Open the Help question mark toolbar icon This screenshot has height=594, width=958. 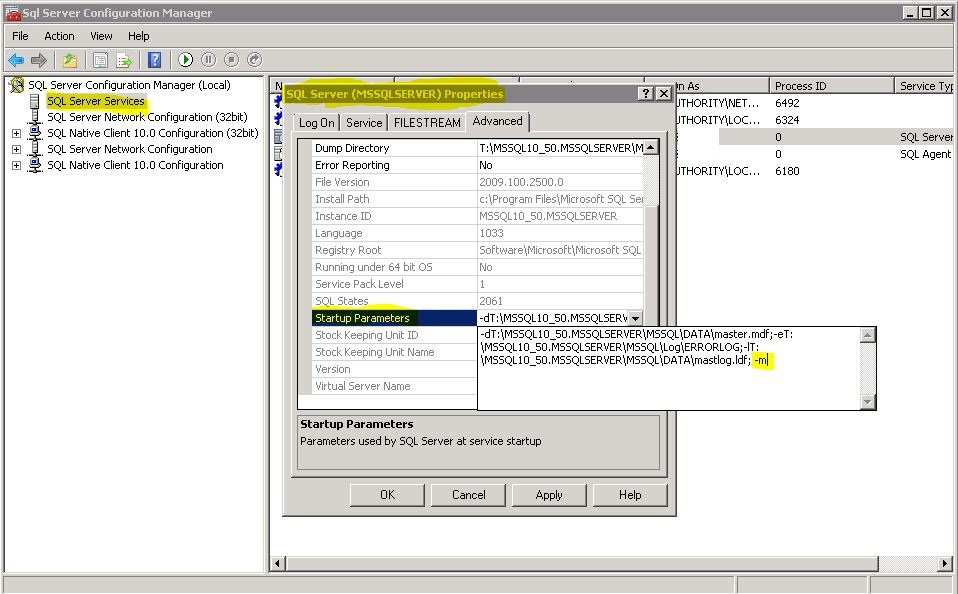pyautogui.click(x=155, y=60)
